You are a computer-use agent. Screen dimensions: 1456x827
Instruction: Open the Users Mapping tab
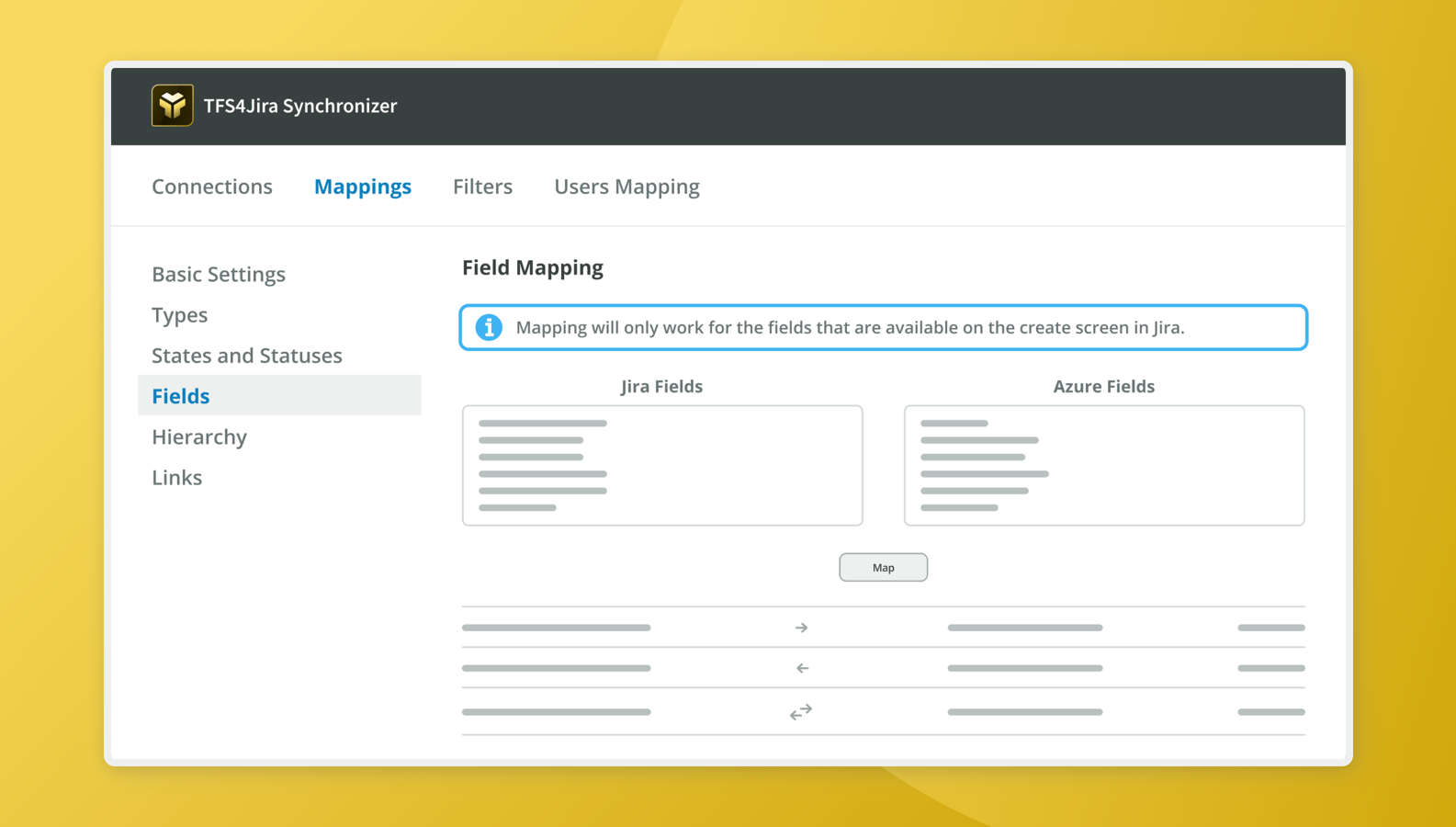click(626, 187)
